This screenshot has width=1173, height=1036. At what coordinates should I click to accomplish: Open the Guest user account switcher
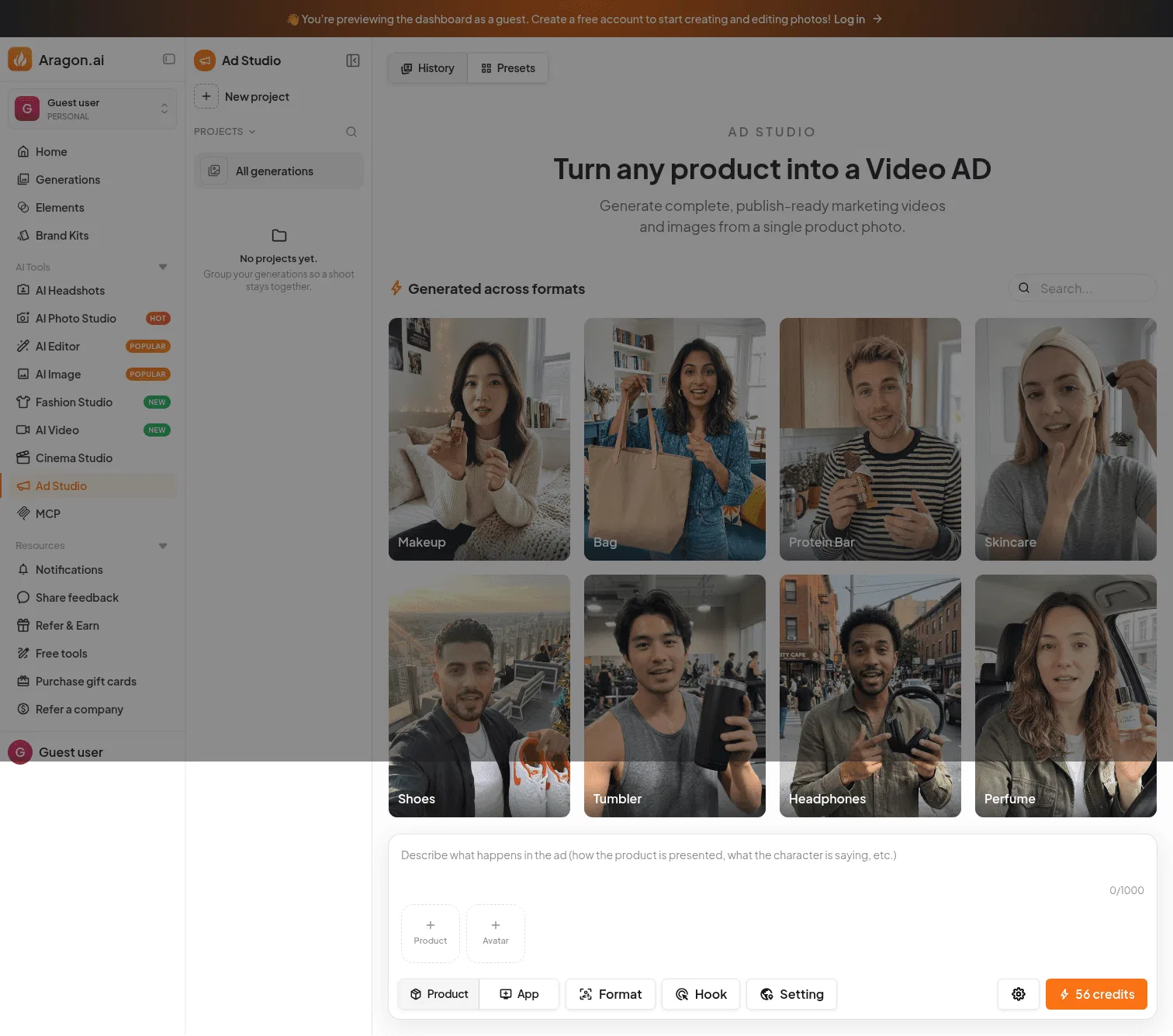click(x=92, y=109)
